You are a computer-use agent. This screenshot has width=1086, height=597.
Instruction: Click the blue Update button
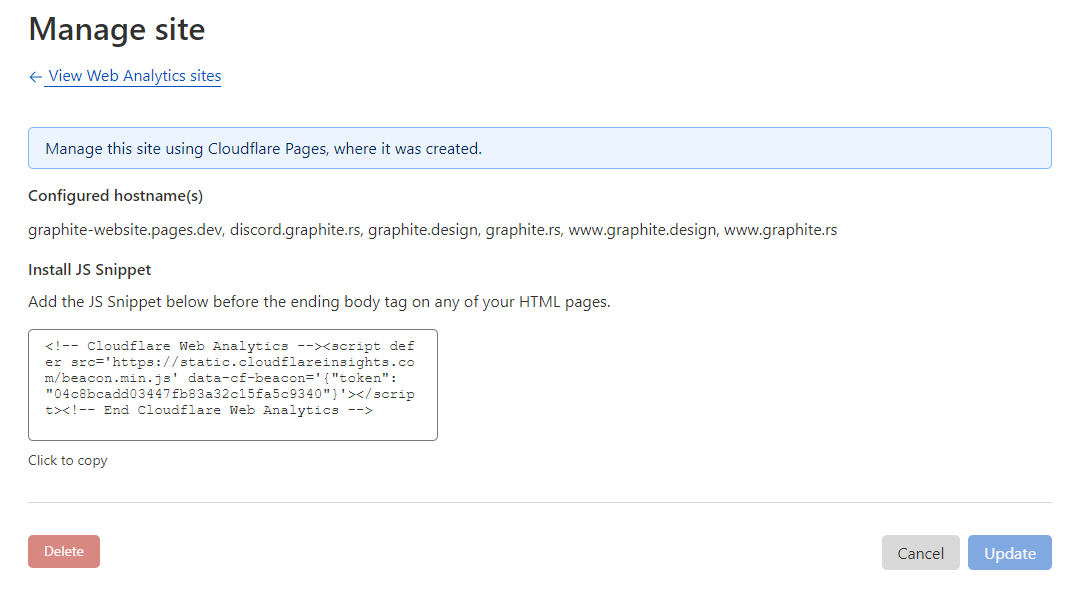pyautogui.click(x=1010, y=553)
